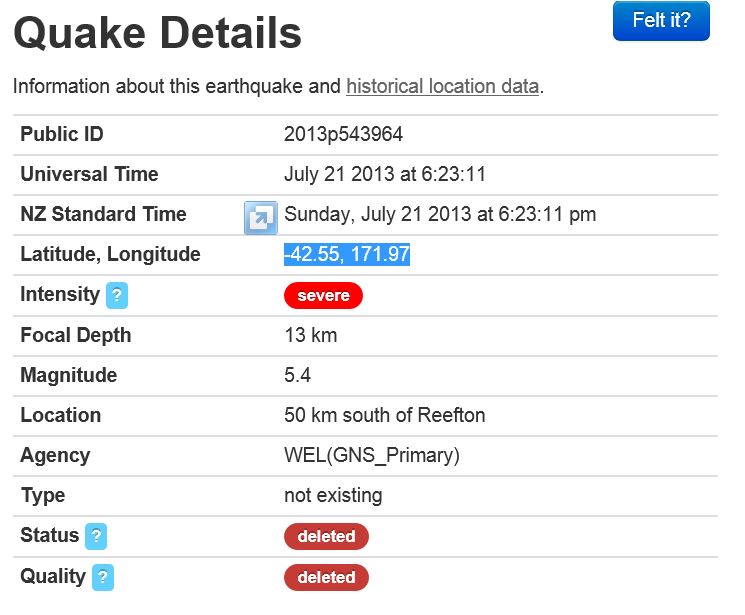Click the highlighted coordinates -42.55, 171.97

(347, 254)
